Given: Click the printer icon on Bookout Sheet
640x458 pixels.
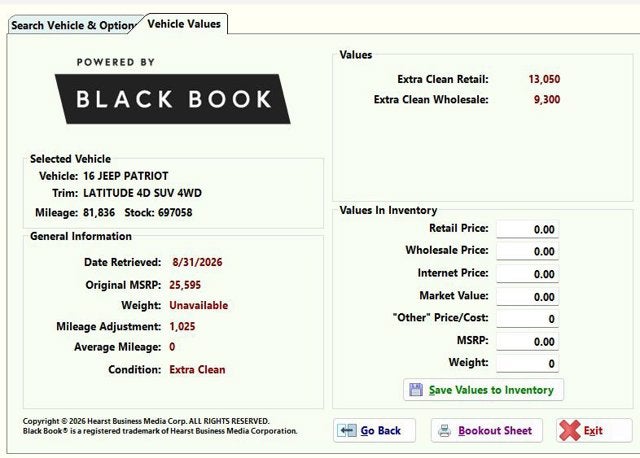Looking at the screenshot, I should tap(444, 431).
